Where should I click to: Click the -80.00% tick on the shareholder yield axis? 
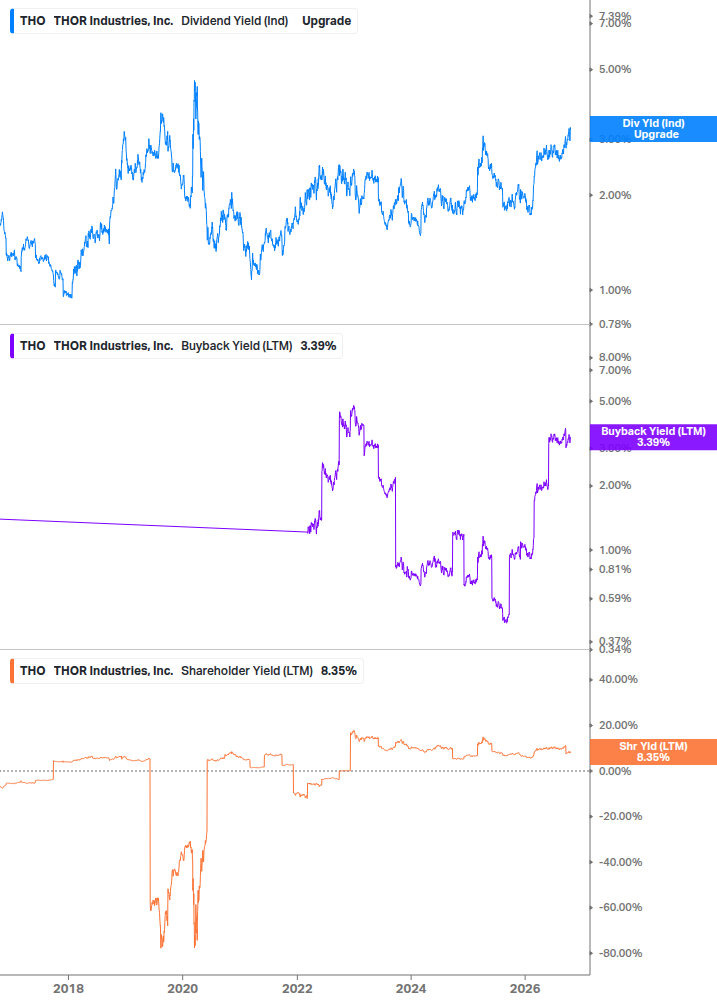[620, 953]
